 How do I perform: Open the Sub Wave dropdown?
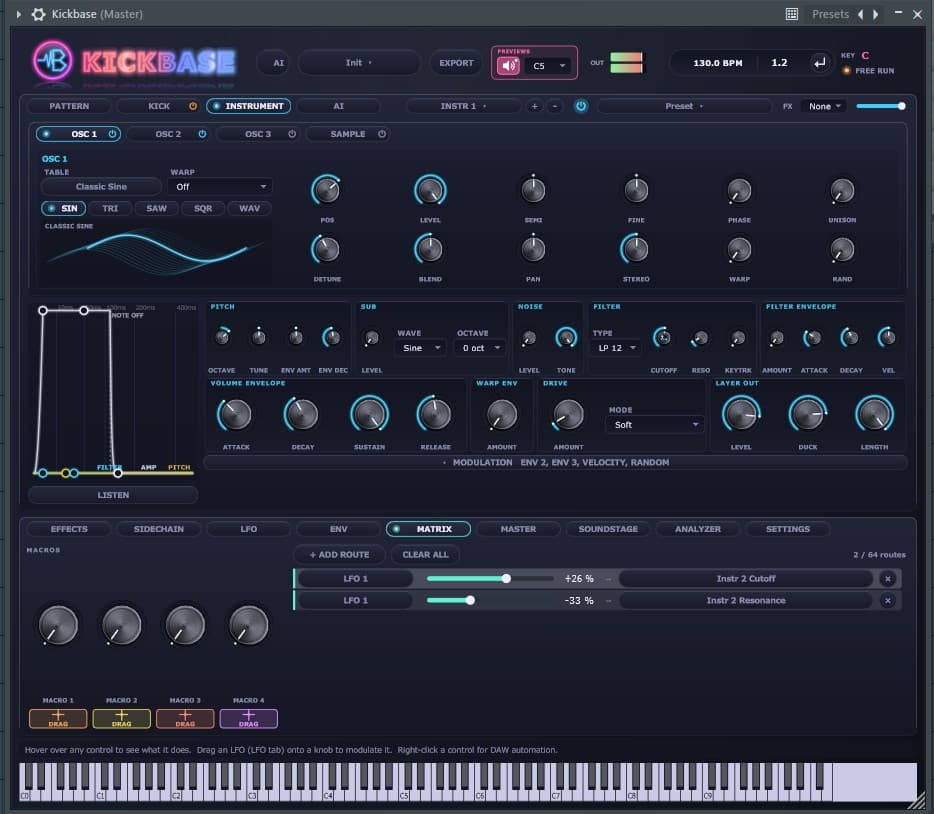[420, 348]
